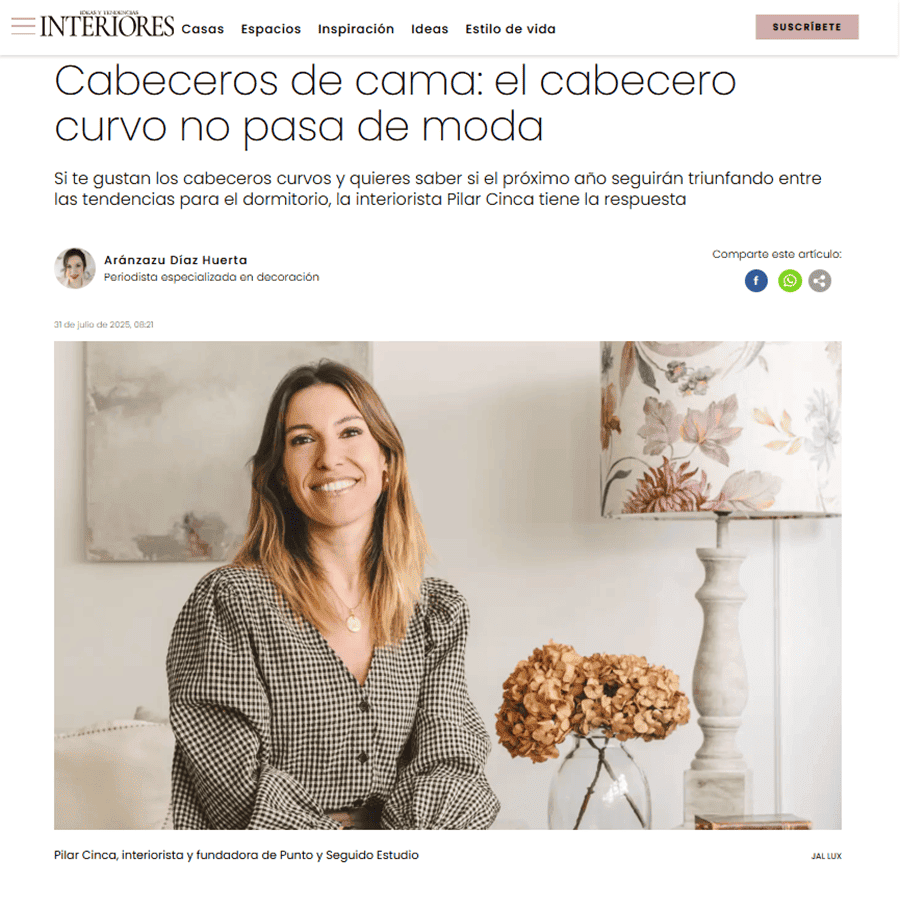The image size is (900, 900).
Task: Click the JAL LUX photo credit
Action: 826,856
